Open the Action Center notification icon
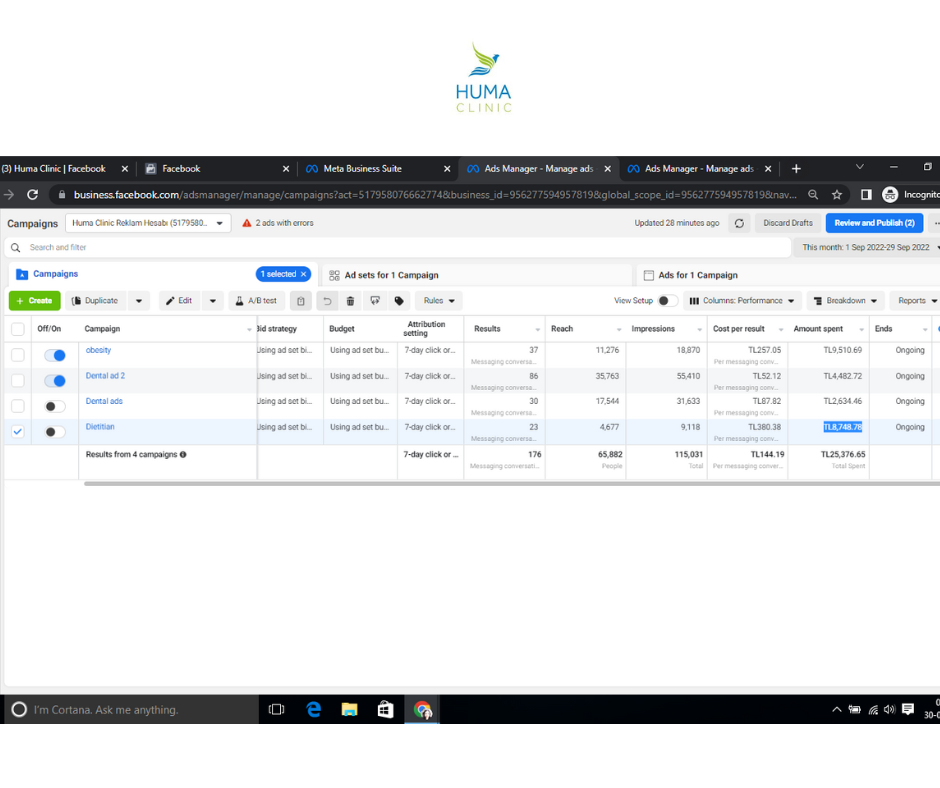Image resolution: width=940 pixels, height=788 pixels. coord(908,709)
